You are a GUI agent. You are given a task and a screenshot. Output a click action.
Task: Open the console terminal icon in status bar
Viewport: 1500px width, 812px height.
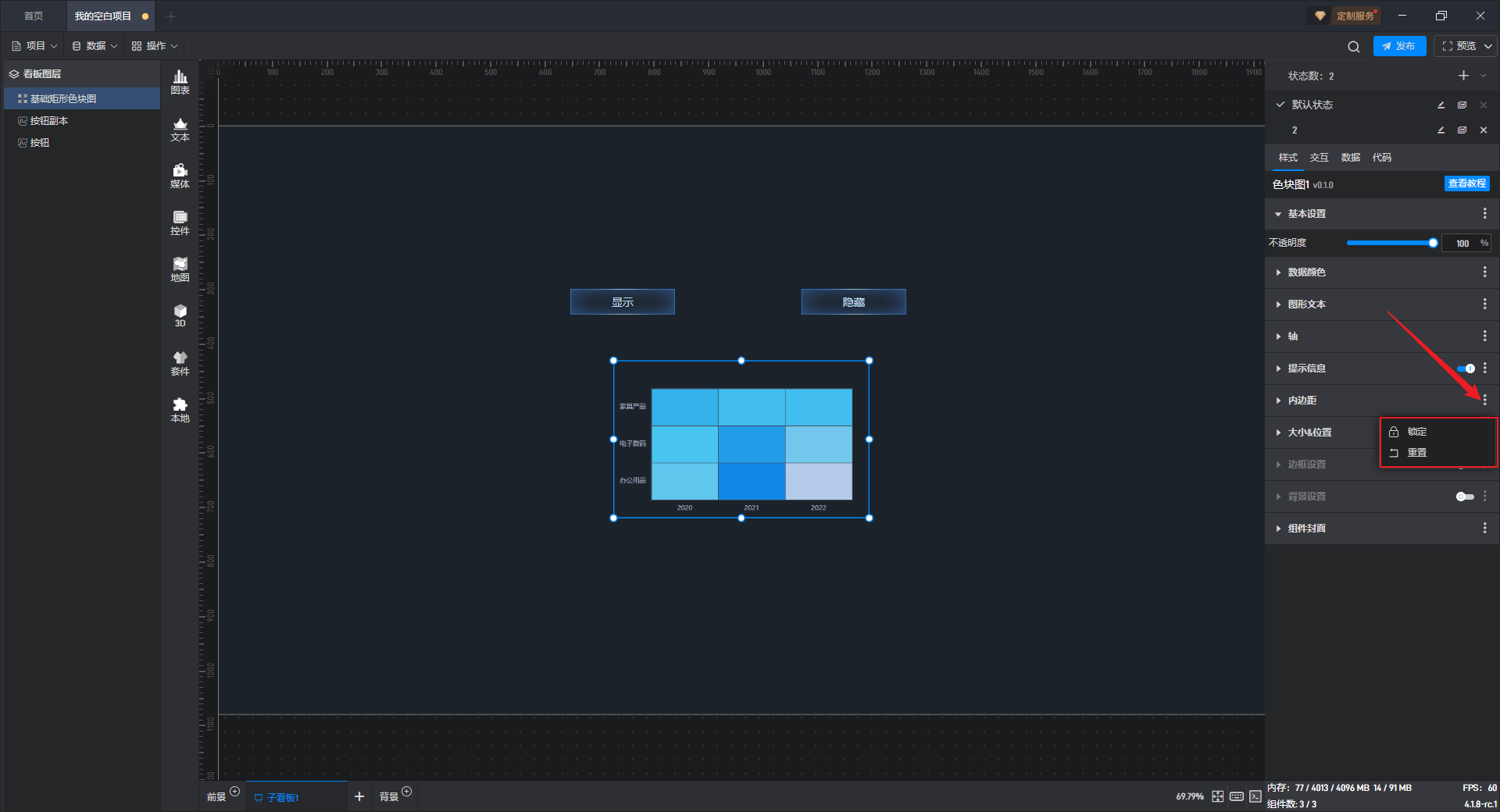tap(1255, 796)
